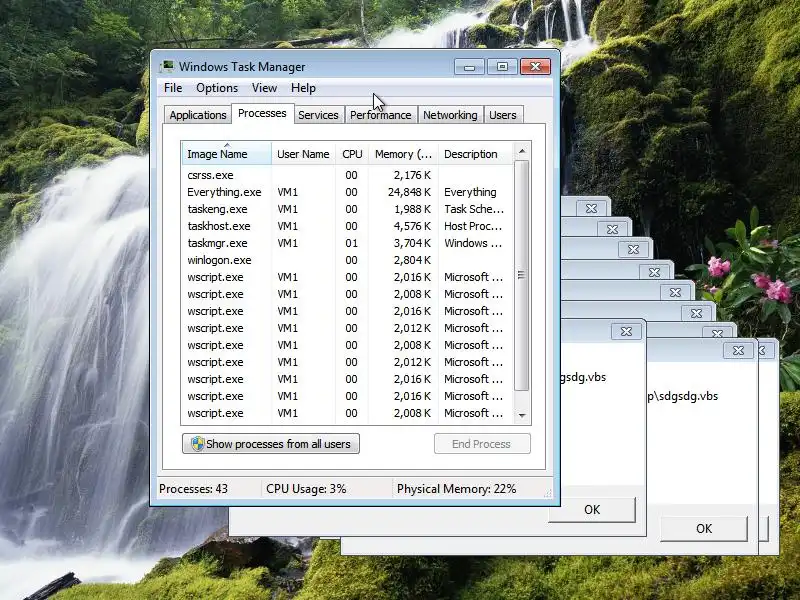The image size is (800, 600).
Task: Click the p\sdgsdg.vbs message text in dialog
Action: point(683,396)
